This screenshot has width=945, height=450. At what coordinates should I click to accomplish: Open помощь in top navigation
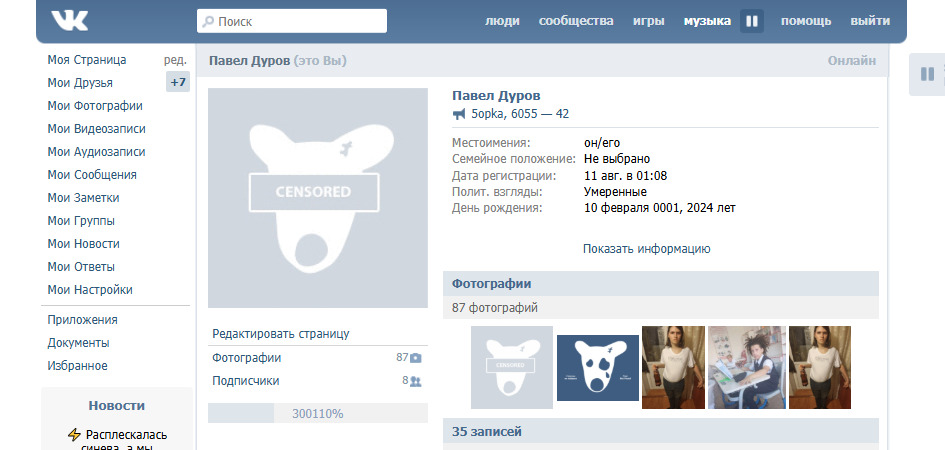click(806, 21)
